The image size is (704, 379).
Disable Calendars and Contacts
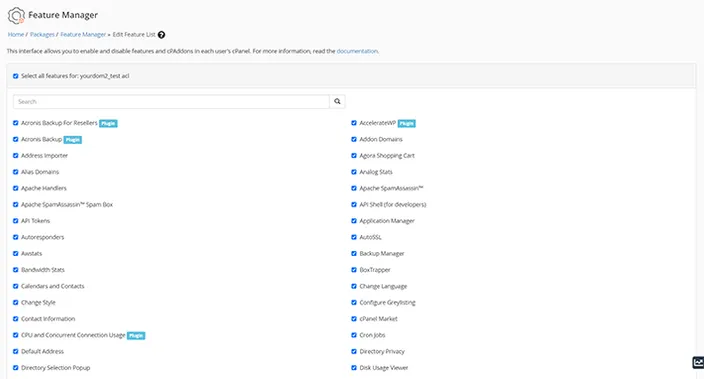click(x=16, y=286)
